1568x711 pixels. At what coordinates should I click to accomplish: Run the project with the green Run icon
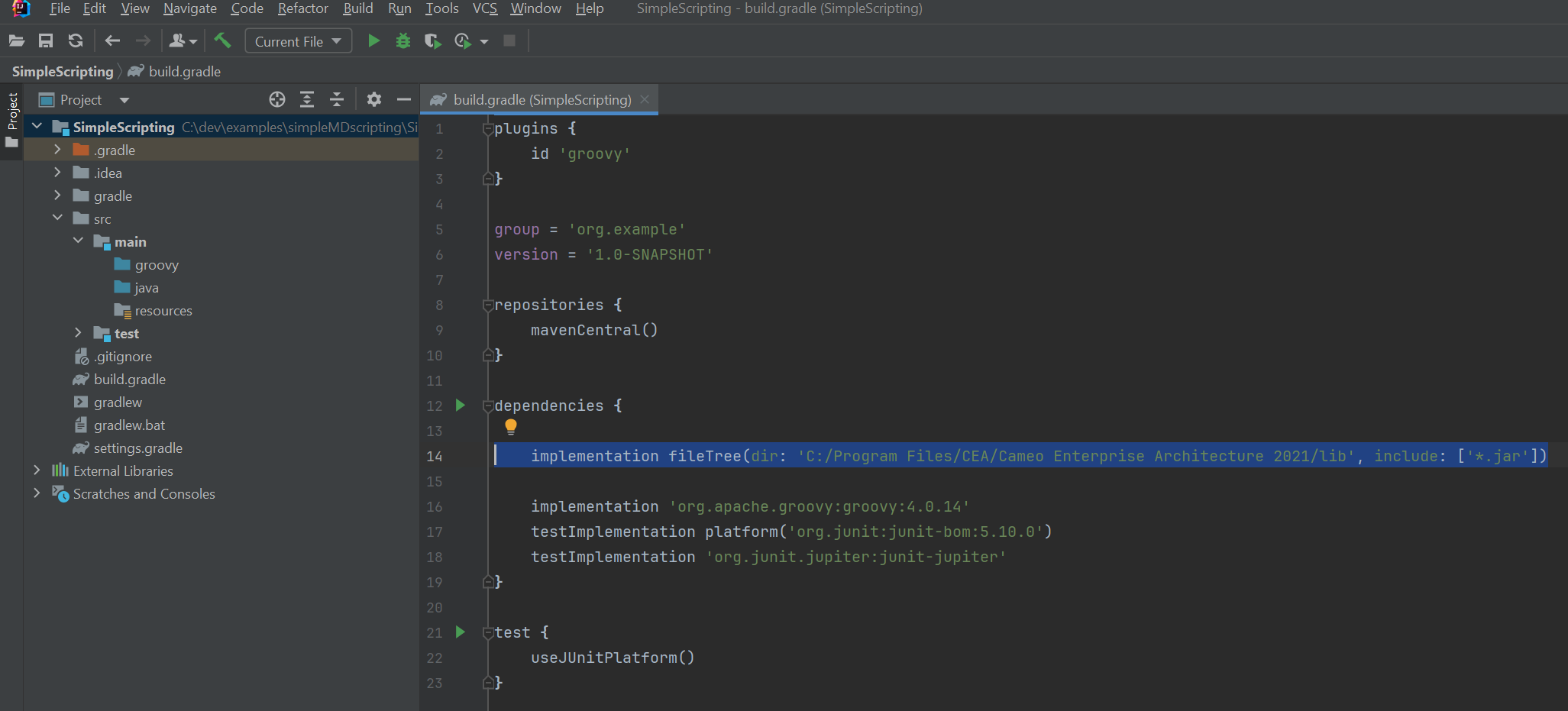pos(373,40)
